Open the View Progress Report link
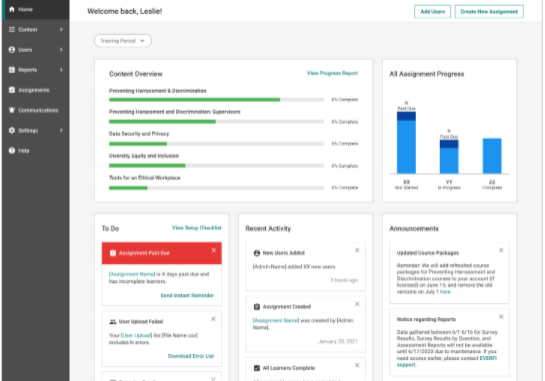Image resolution: width=545 pixels, height=381 pixels. tap(332, 73)
